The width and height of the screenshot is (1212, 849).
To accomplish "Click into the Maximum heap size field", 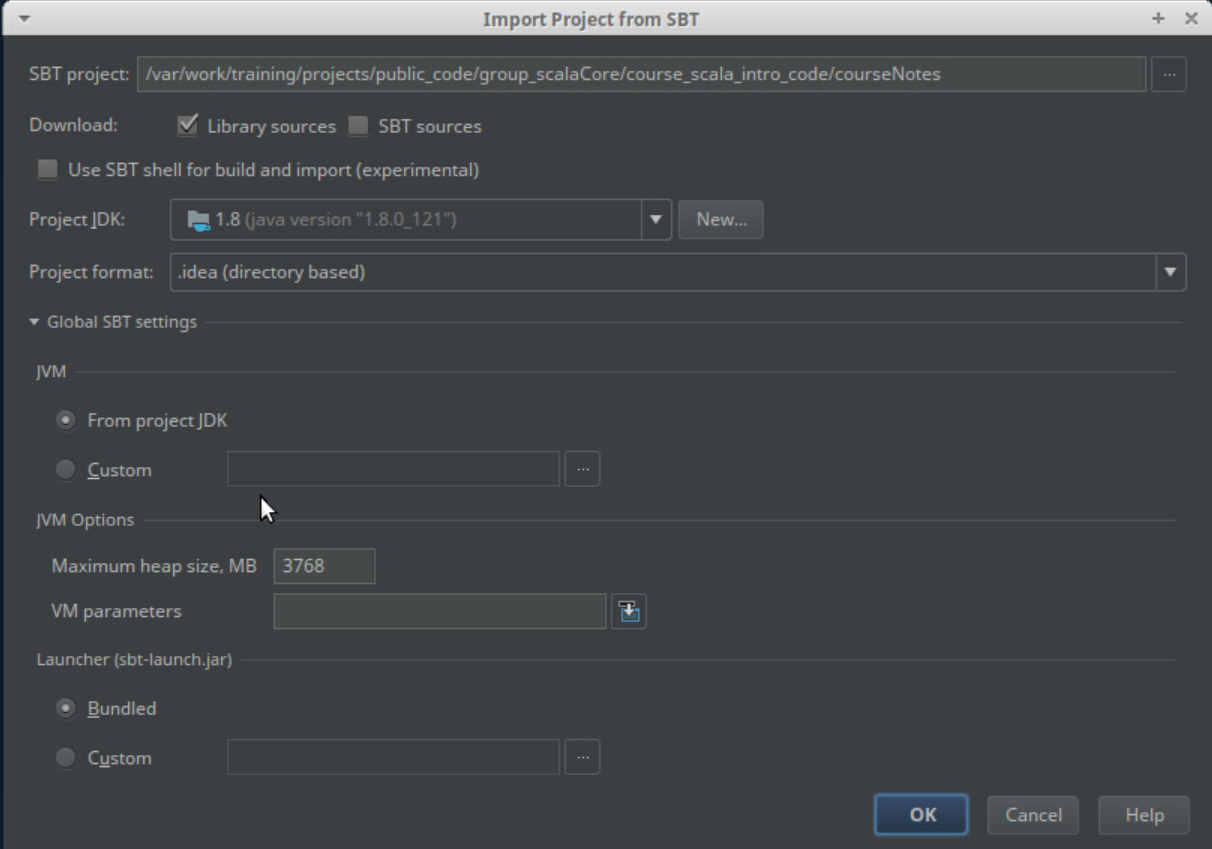I will tap(324, 566).
